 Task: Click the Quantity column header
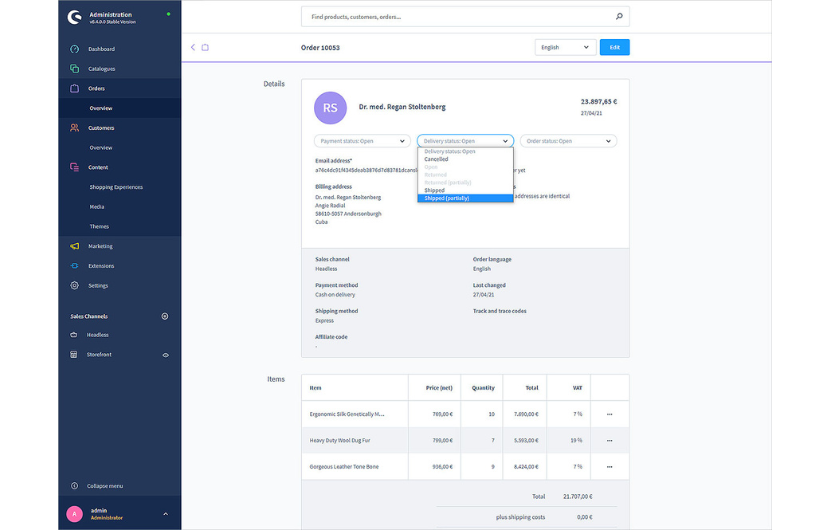tap(483, 388)
